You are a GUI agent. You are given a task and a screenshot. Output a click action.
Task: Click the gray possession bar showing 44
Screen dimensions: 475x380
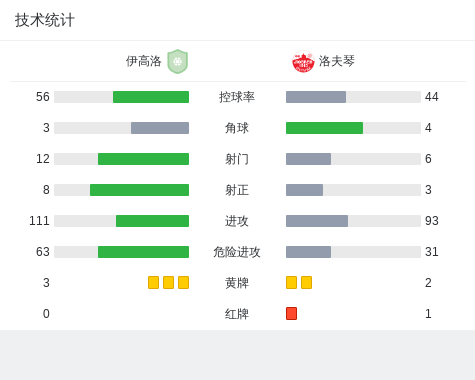point(316,97)
